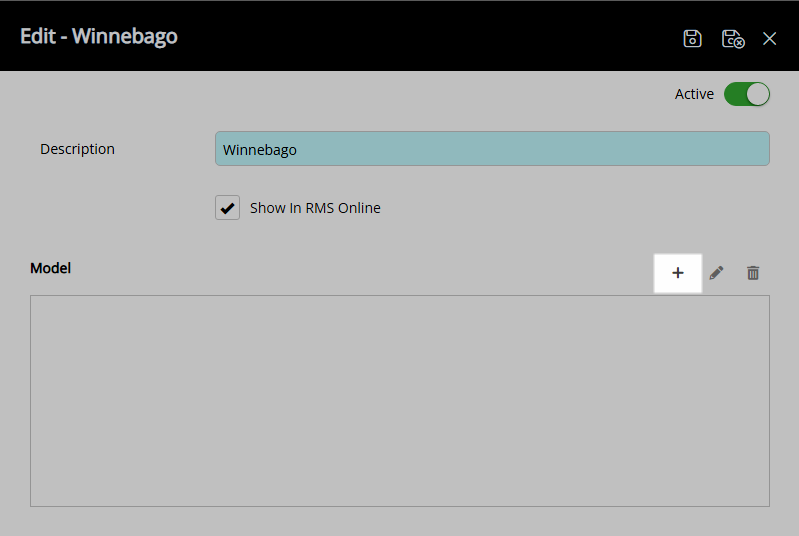Click the white knob of Active toggle
This screenshot has height=536, width=799.
pyautogui.click(x=758, y=94)
